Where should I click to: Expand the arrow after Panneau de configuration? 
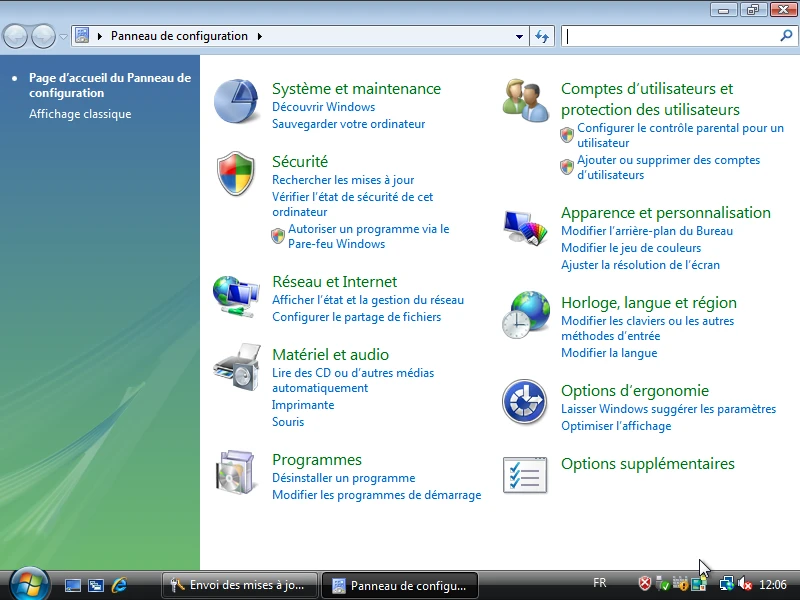click(x=260, y=36)
